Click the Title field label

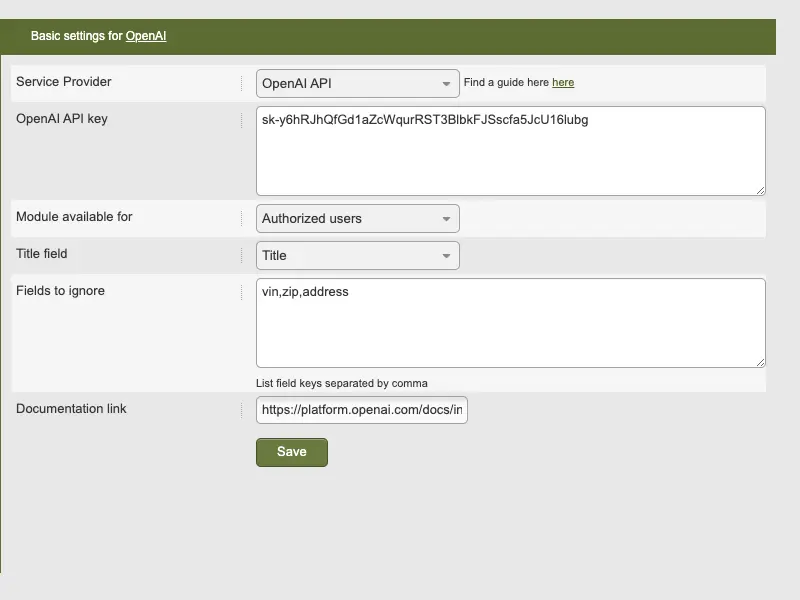click(x=42, y=254)
